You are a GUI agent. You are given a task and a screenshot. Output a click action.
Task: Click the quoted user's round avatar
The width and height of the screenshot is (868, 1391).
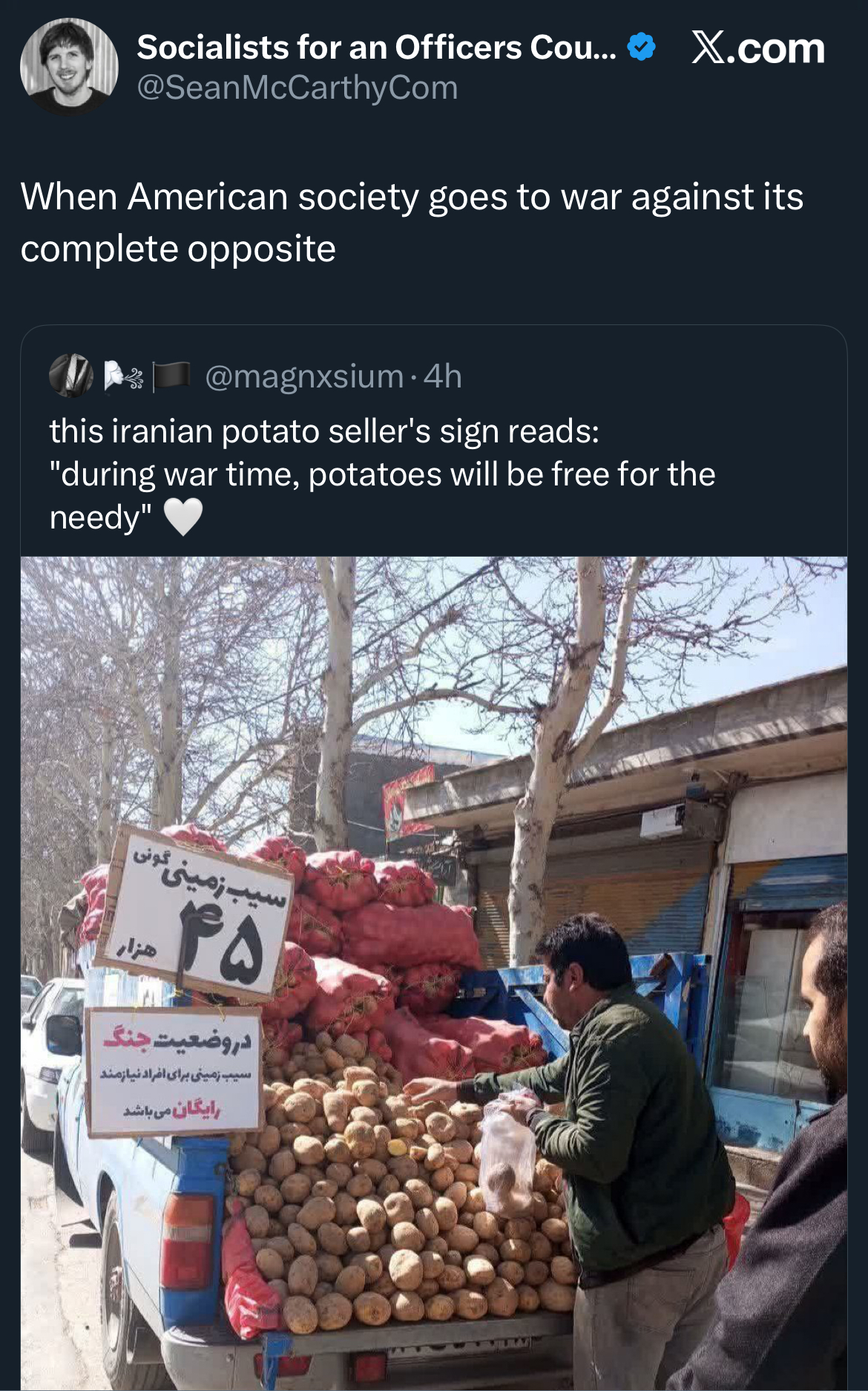click(71, 376)
